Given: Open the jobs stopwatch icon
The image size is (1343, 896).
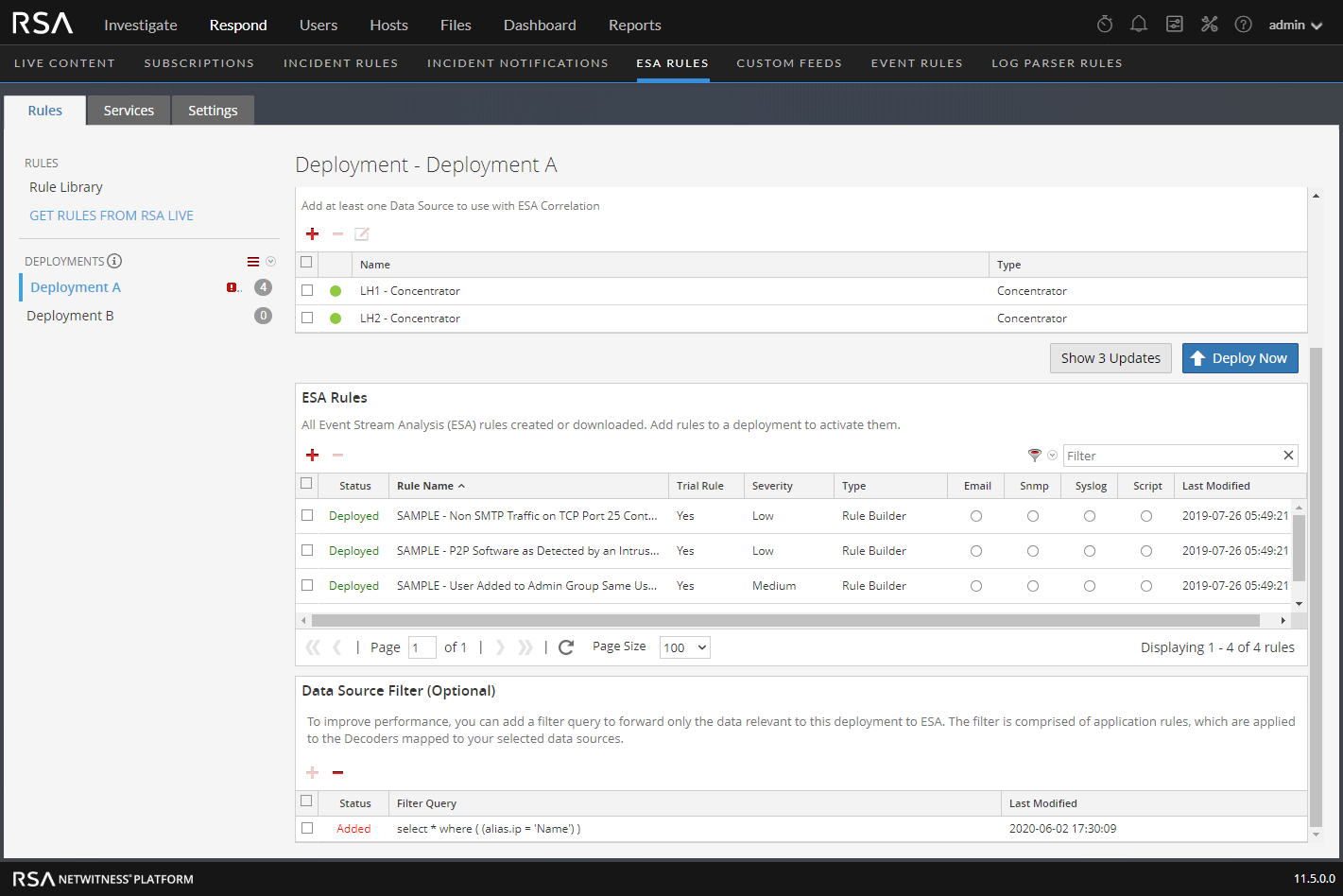Looking at the screenshot, I should [1105, 25].
